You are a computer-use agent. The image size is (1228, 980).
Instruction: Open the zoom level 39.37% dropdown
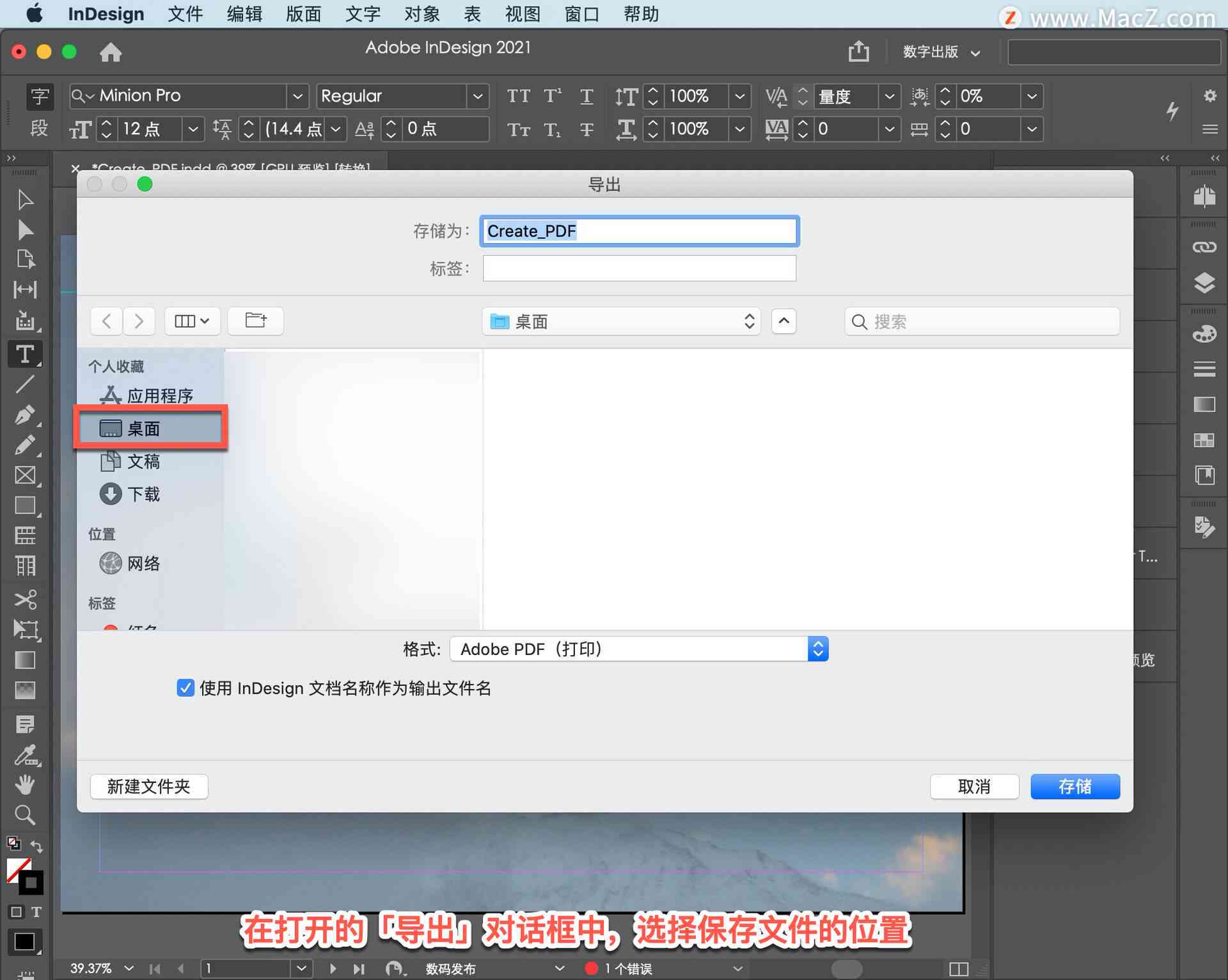(x=129, y=968)
